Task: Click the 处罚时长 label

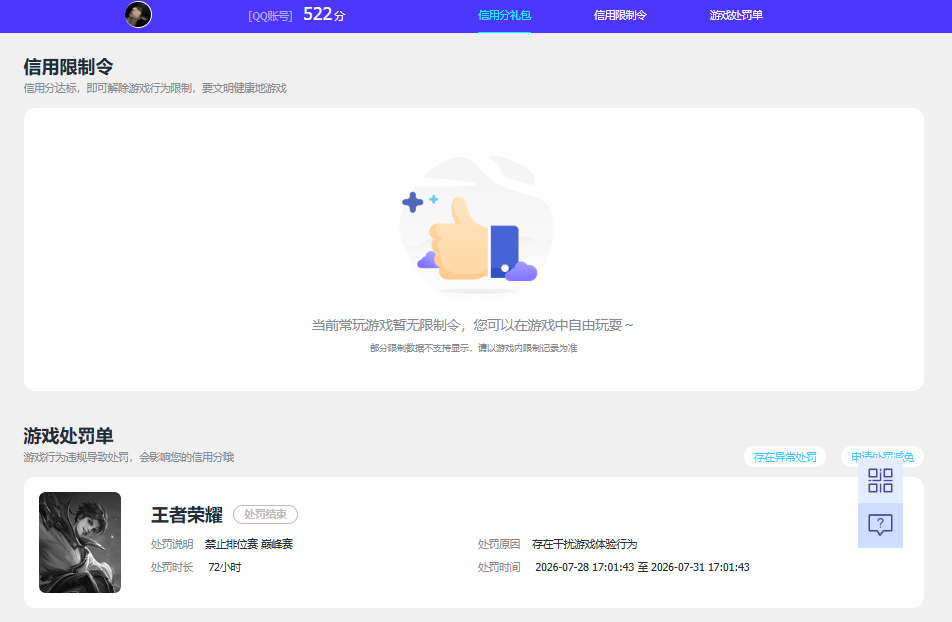Action: tap(172, 567)
